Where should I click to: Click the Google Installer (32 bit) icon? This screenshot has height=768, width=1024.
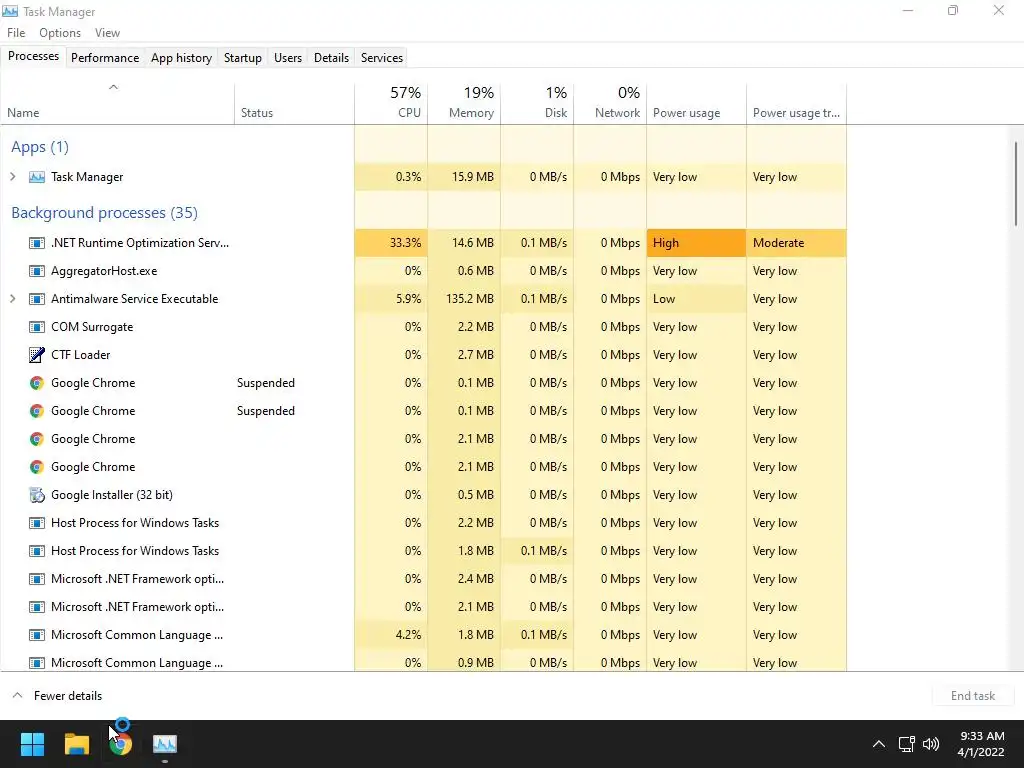click(37, 495)
